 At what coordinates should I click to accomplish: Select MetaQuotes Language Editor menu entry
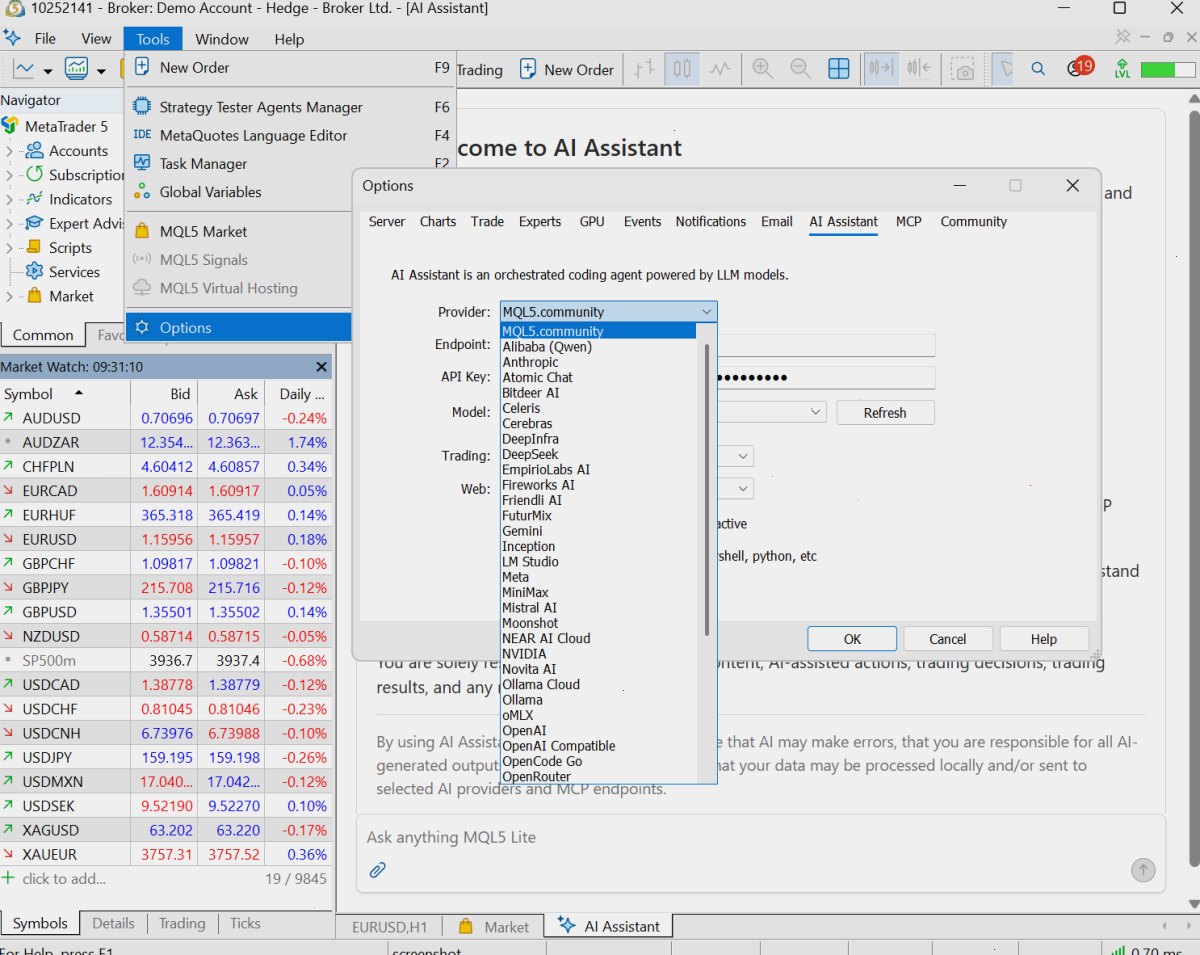253,135
